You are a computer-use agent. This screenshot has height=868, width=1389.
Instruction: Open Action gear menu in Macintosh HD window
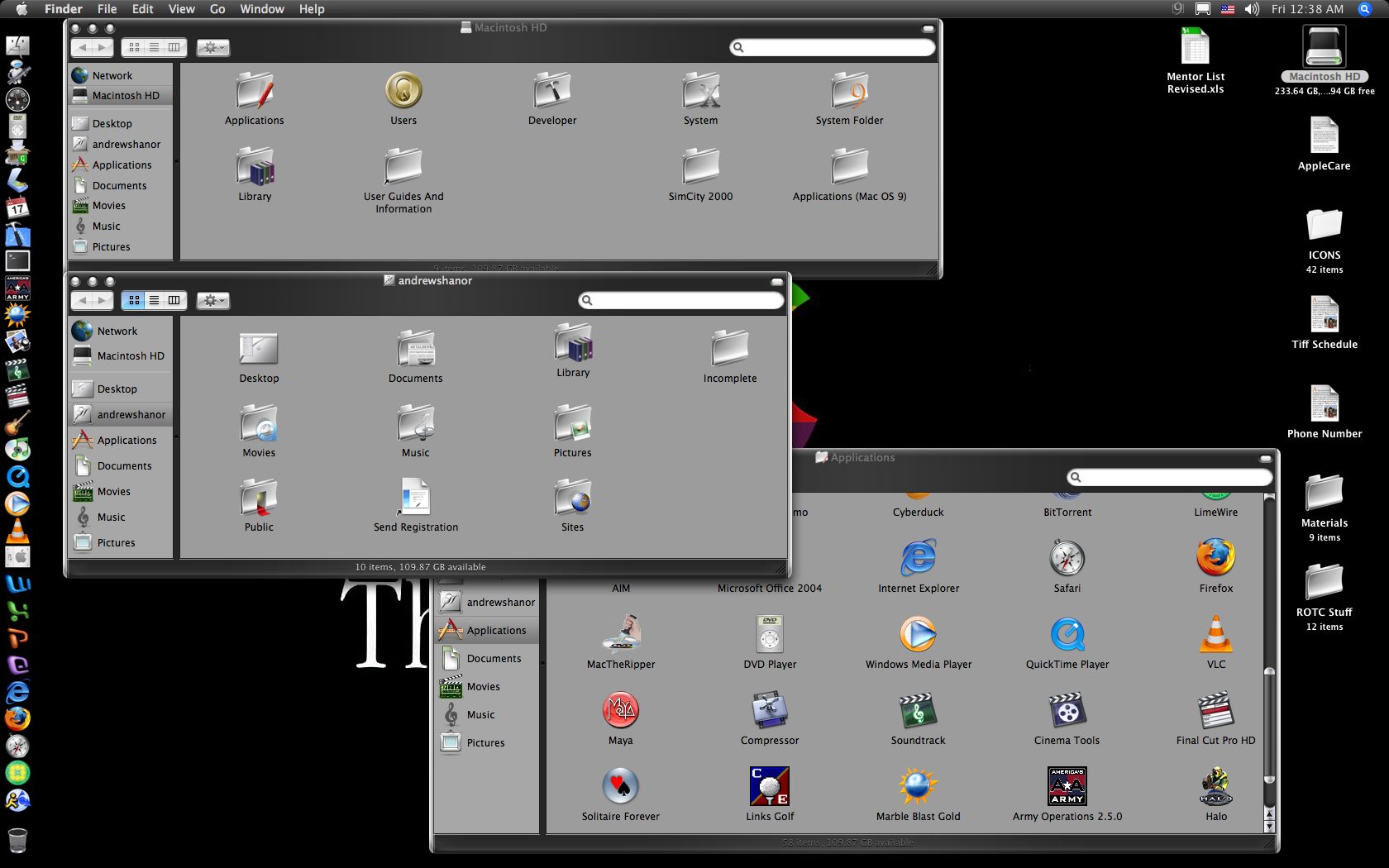(x=213, y=47)
